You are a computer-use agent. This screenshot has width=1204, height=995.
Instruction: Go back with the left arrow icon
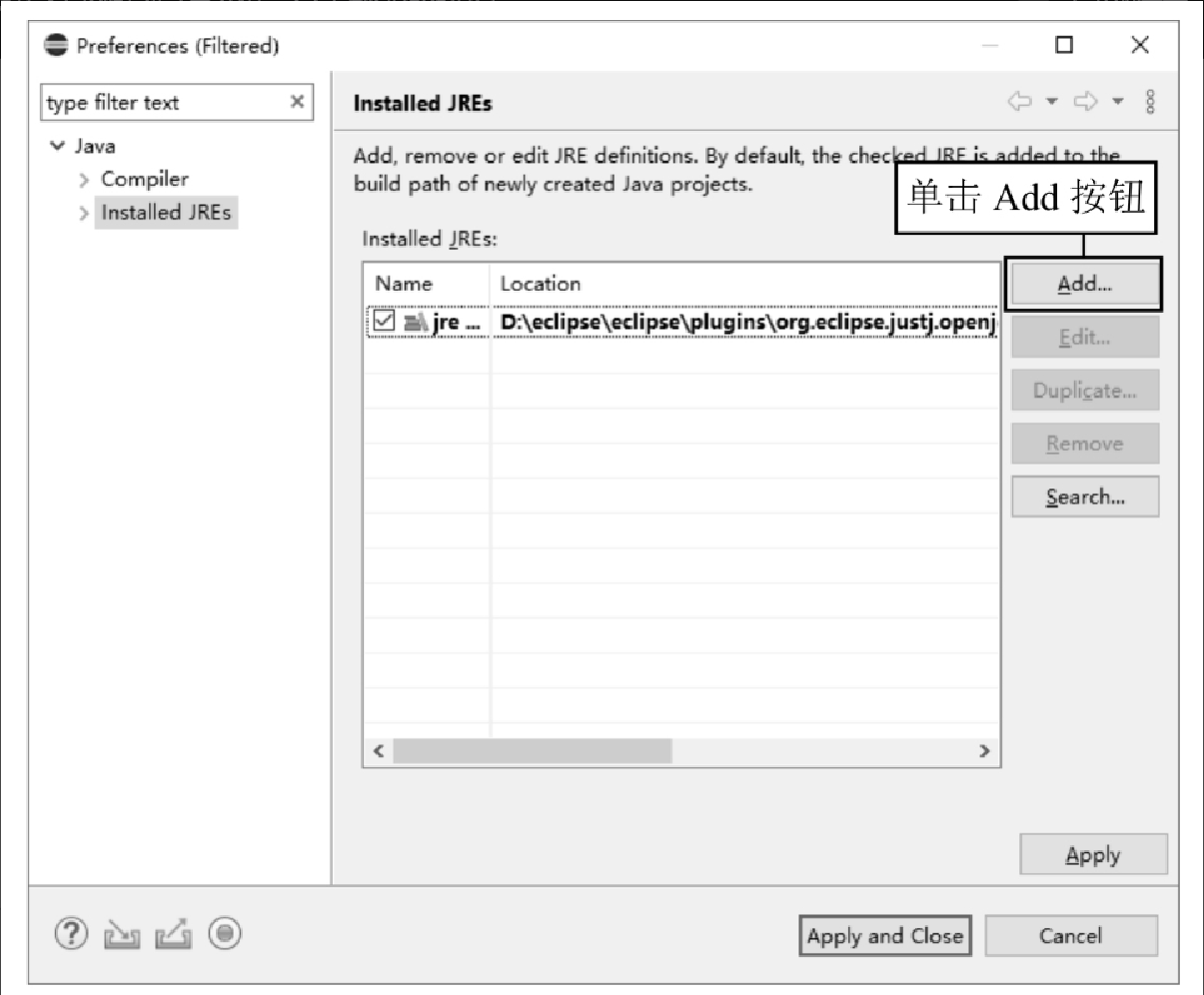(1019, 102)
